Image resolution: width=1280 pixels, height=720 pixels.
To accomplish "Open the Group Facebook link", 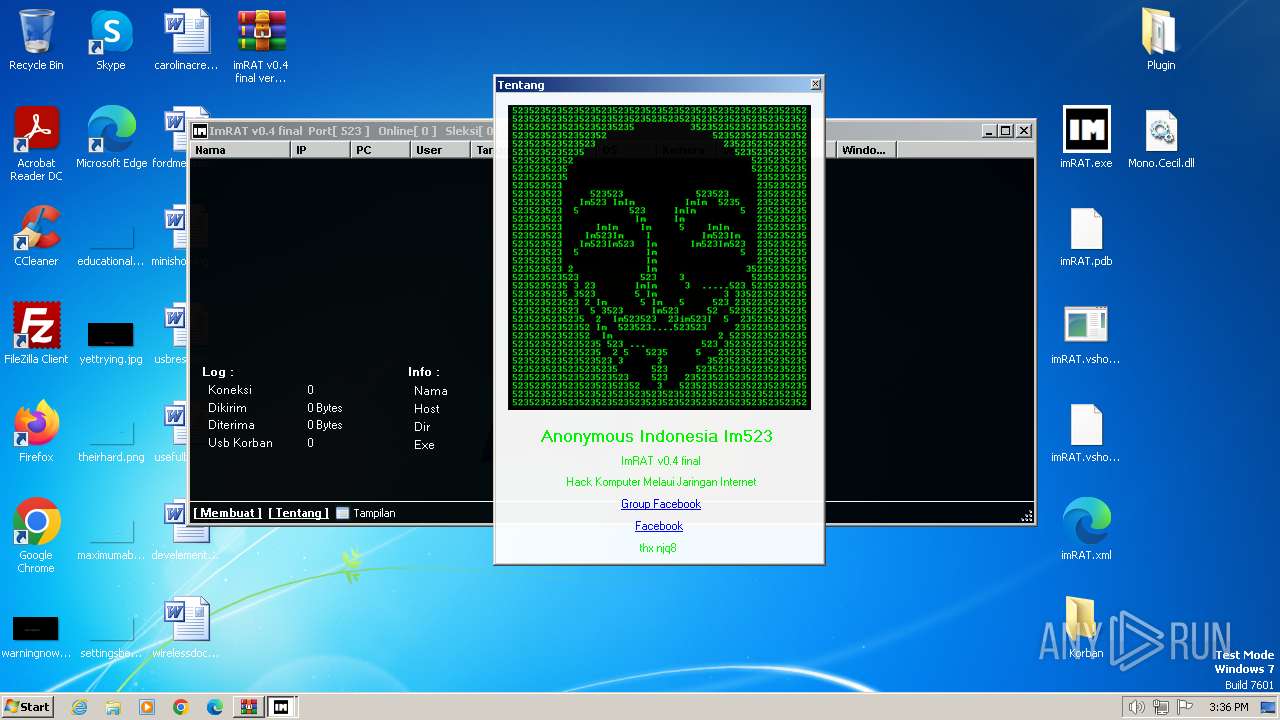I will click(x=660, y=504).
